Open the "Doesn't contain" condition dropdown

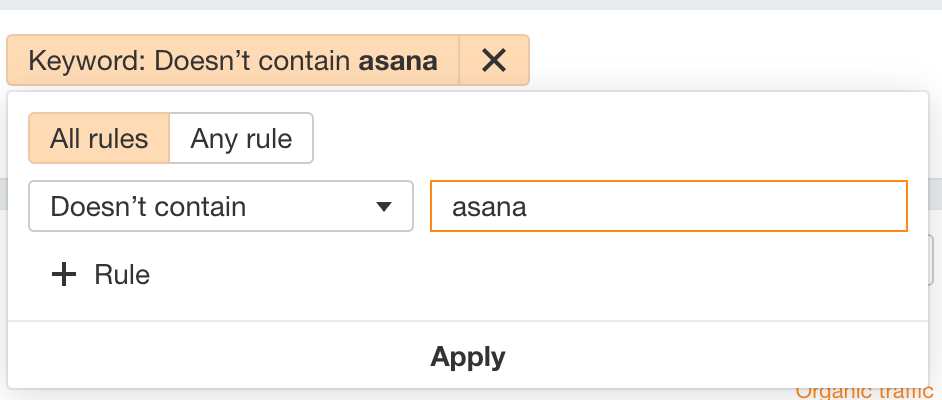coord(221,207)
